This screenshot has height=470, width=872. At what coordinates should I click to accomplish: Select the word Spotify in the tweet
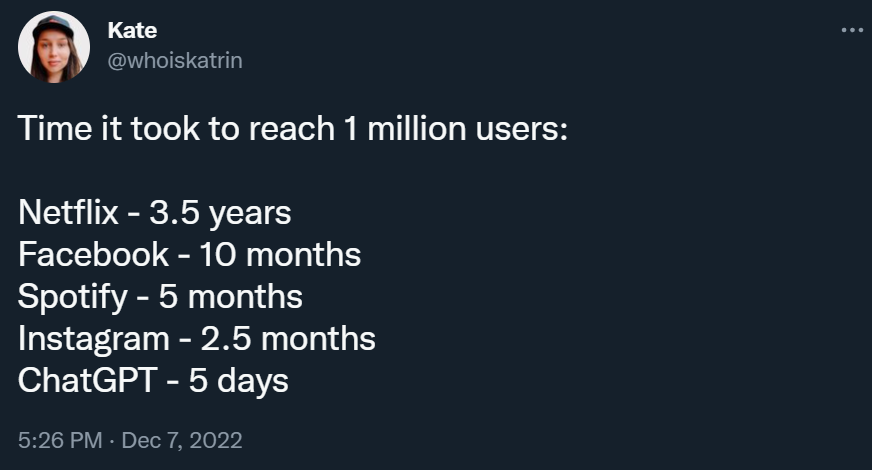[73, 297]
